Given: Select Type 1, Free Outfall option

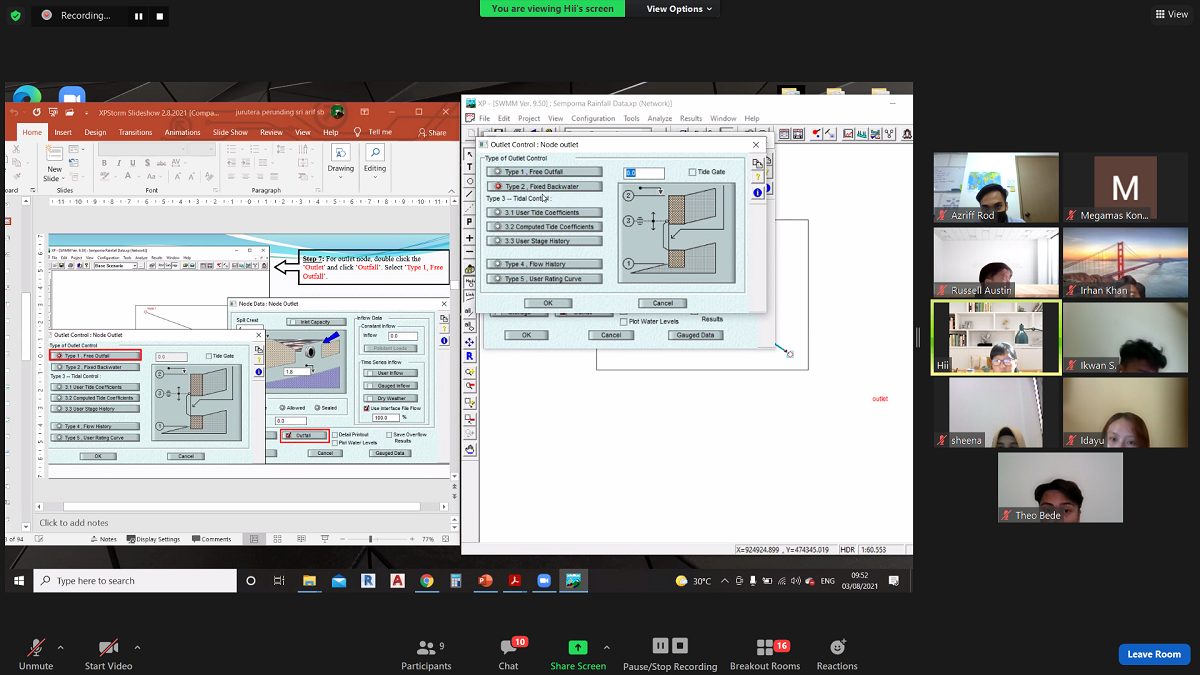Looking at the screenshot, I should tap(544, 172).
